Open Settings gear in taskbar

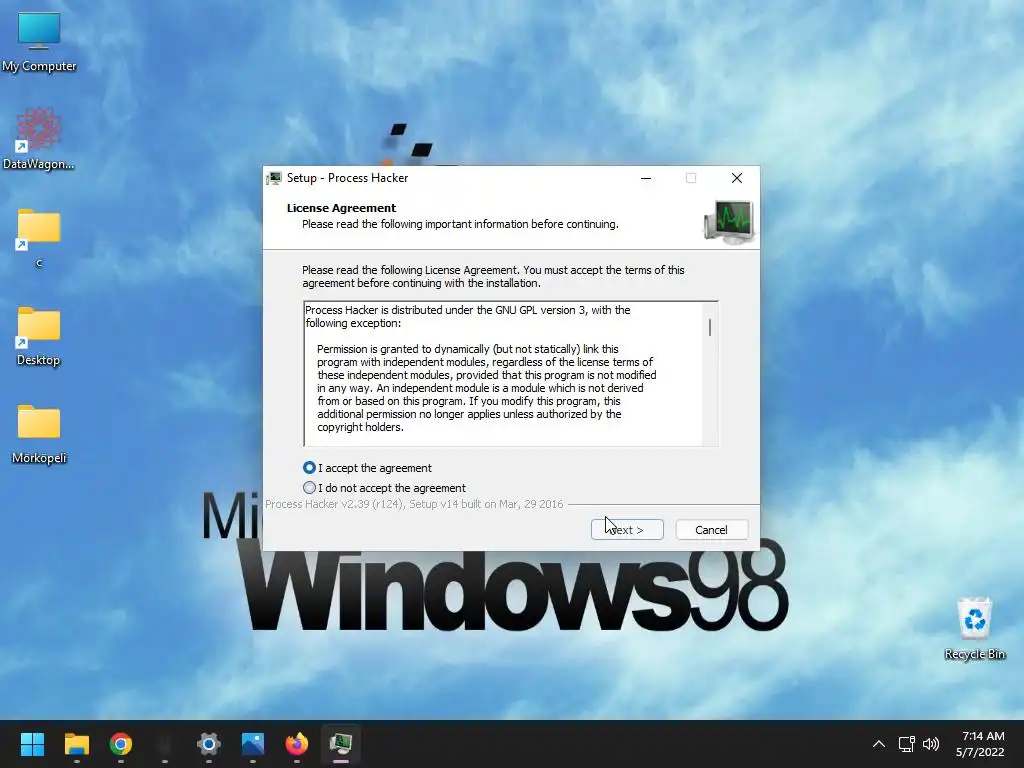pos(209,744)
